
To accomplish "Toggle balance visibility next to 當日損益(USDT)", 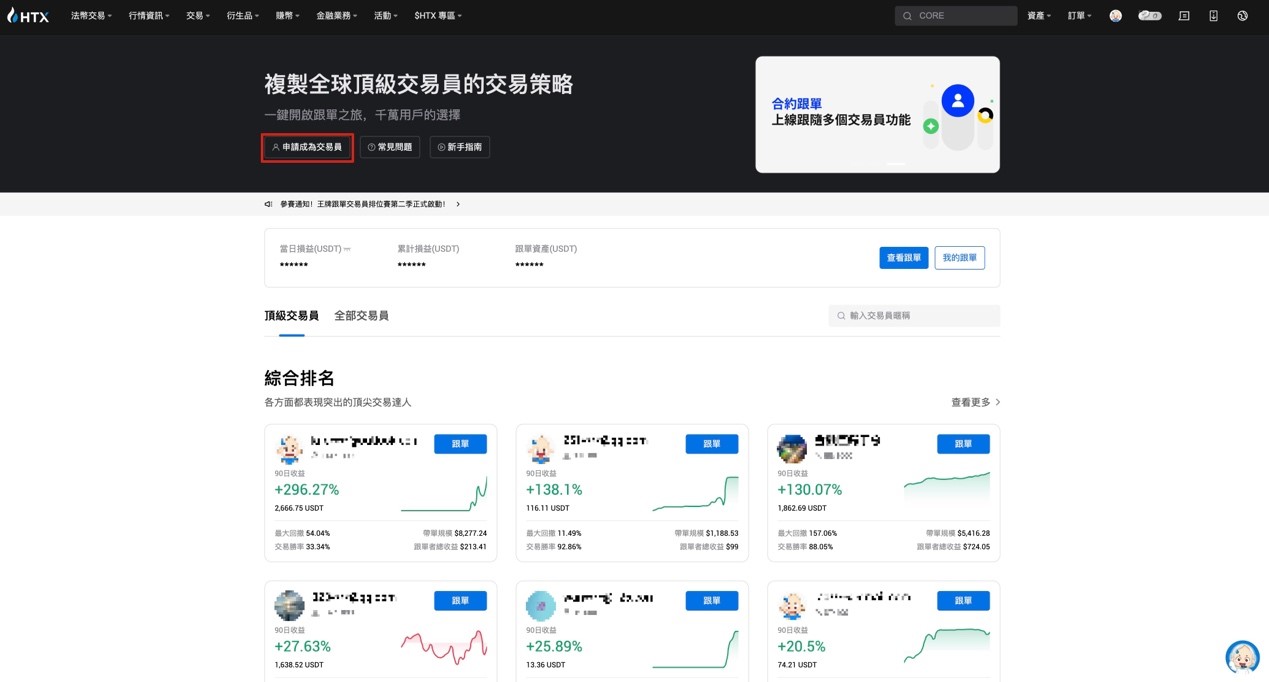I will tap(347, 249).
